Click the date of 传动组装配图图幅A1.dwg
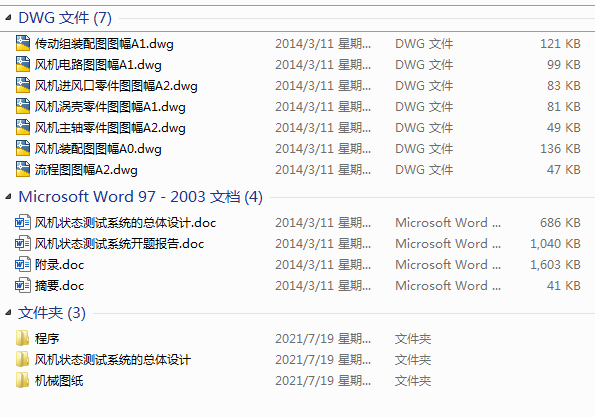This screenshot has width=595, height=417. [x=323, y=44]
